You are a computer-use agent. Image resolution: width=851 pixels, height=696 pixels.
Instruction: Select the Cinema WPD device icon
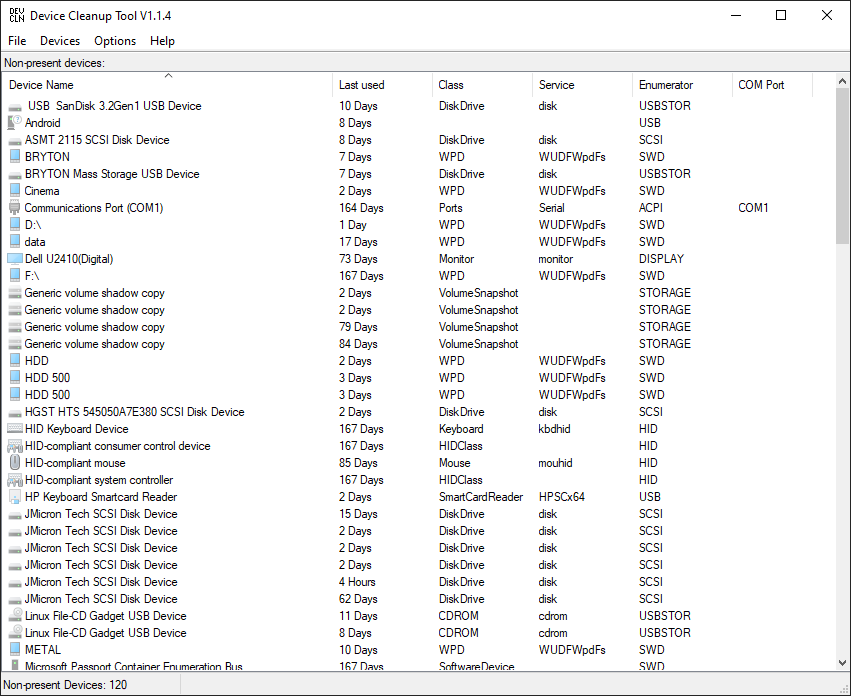[15, 191]
